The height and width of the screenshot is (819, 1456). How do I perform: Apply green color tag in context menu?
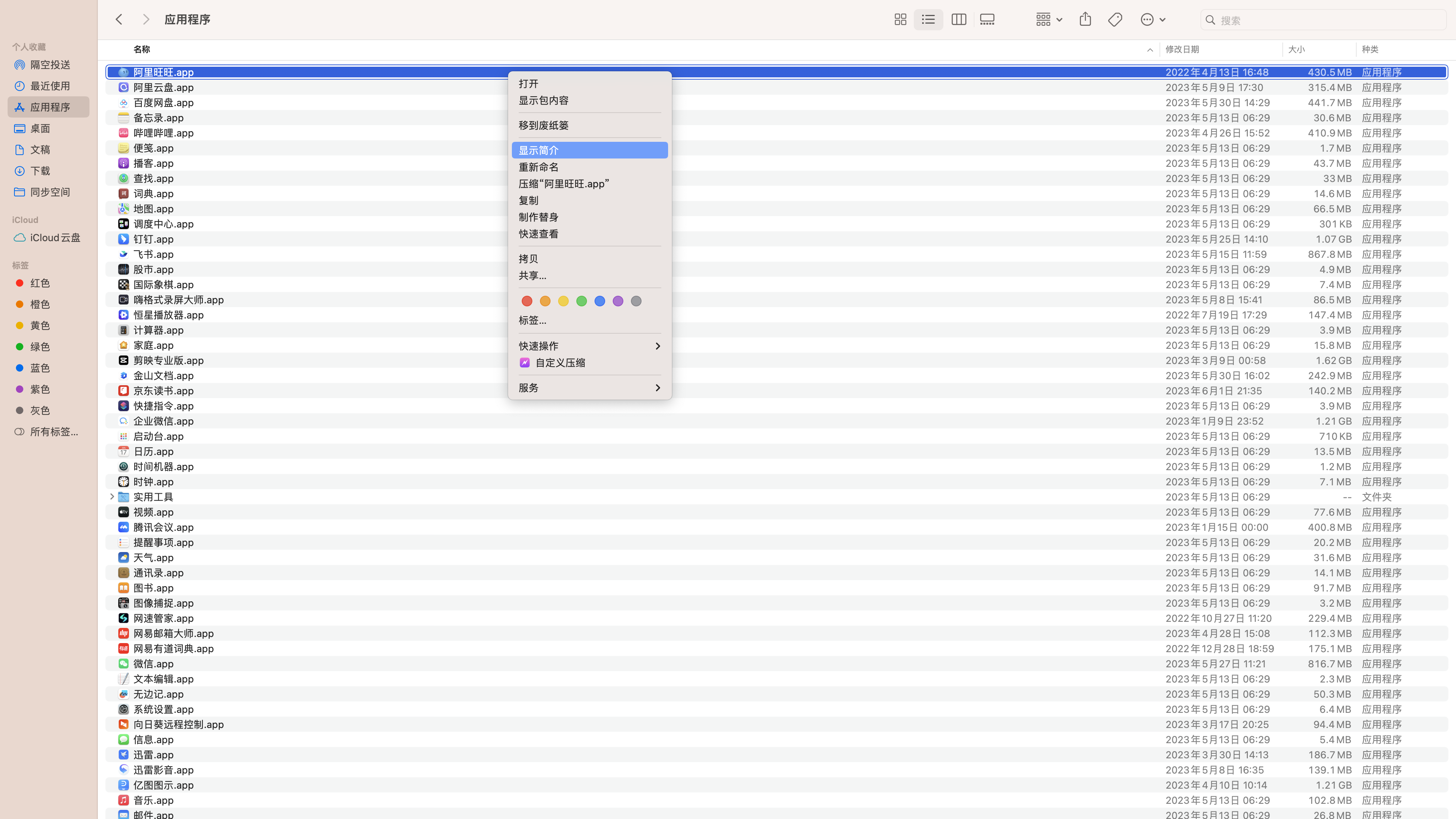point(582,301)
